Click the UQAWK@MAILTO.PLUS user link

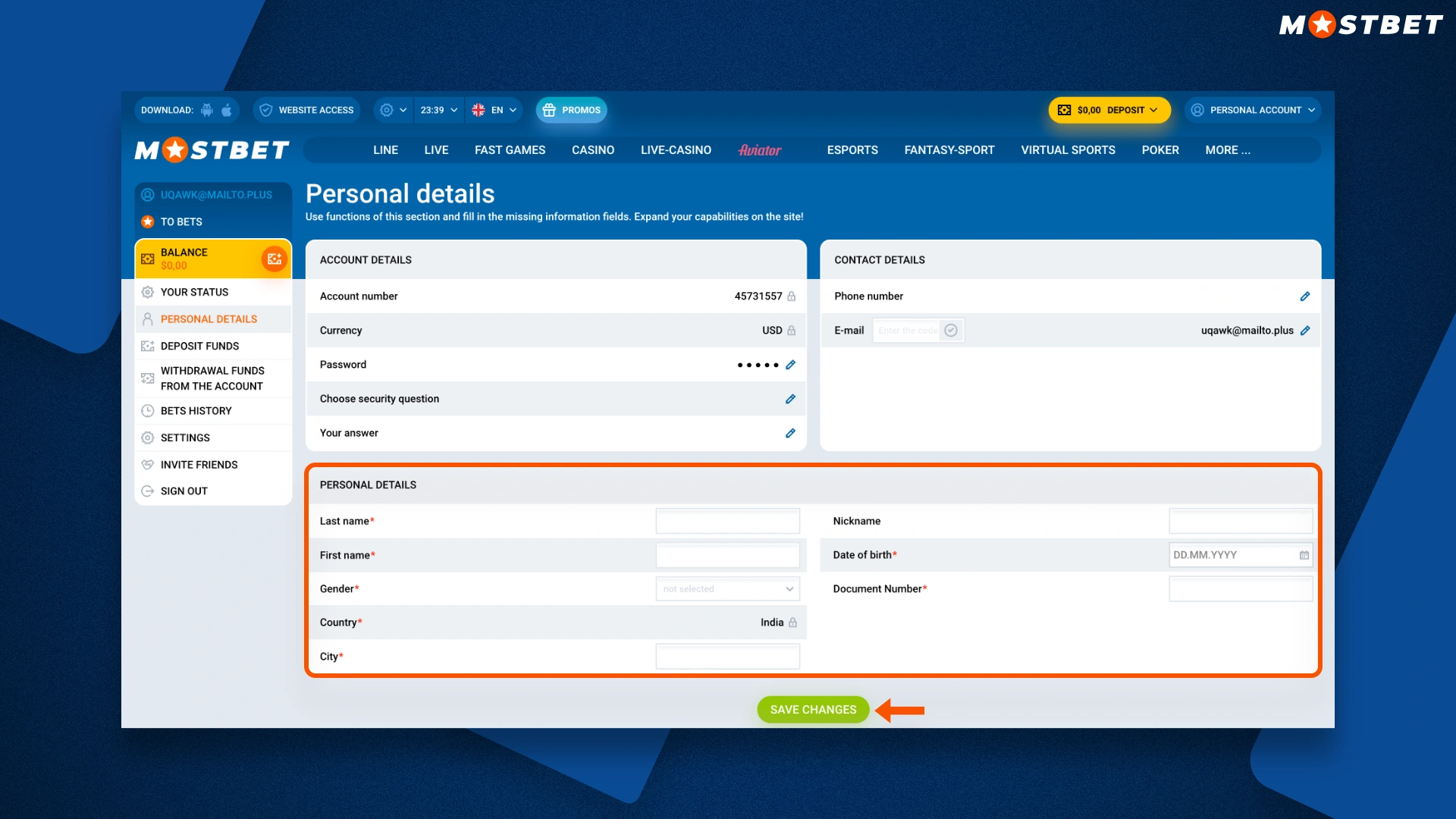click(216, 195)
